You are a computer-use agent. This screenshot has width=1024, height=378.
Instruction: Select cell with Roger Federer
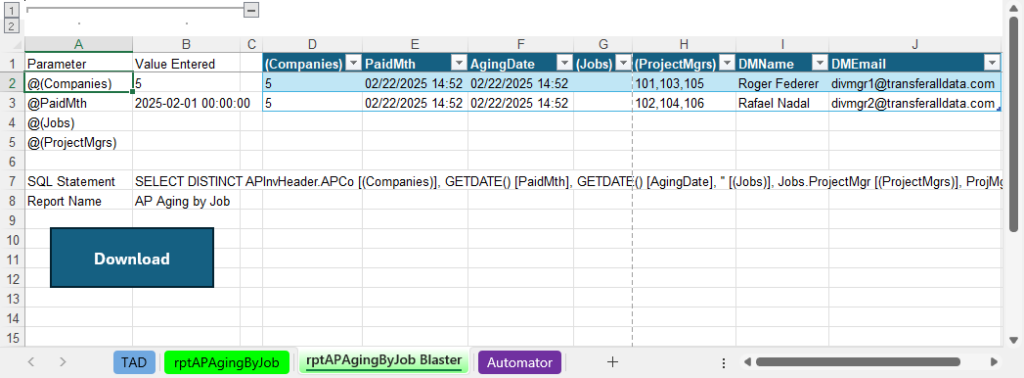782,83
